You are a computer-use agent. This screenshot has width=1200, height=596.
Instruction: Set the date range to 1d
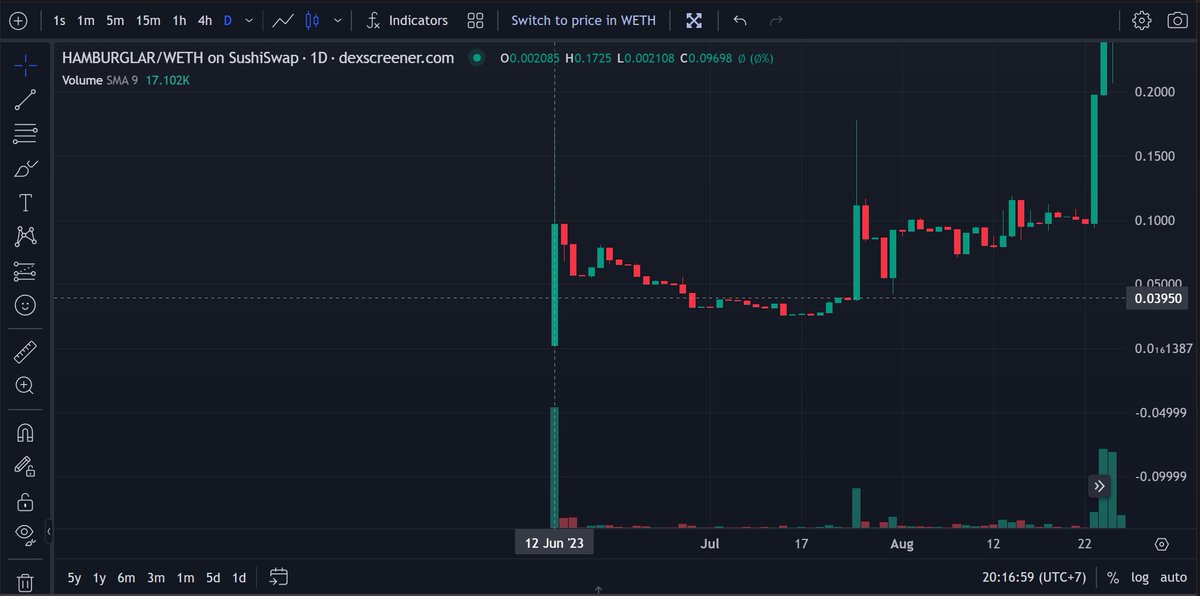(x=239, y=577)
